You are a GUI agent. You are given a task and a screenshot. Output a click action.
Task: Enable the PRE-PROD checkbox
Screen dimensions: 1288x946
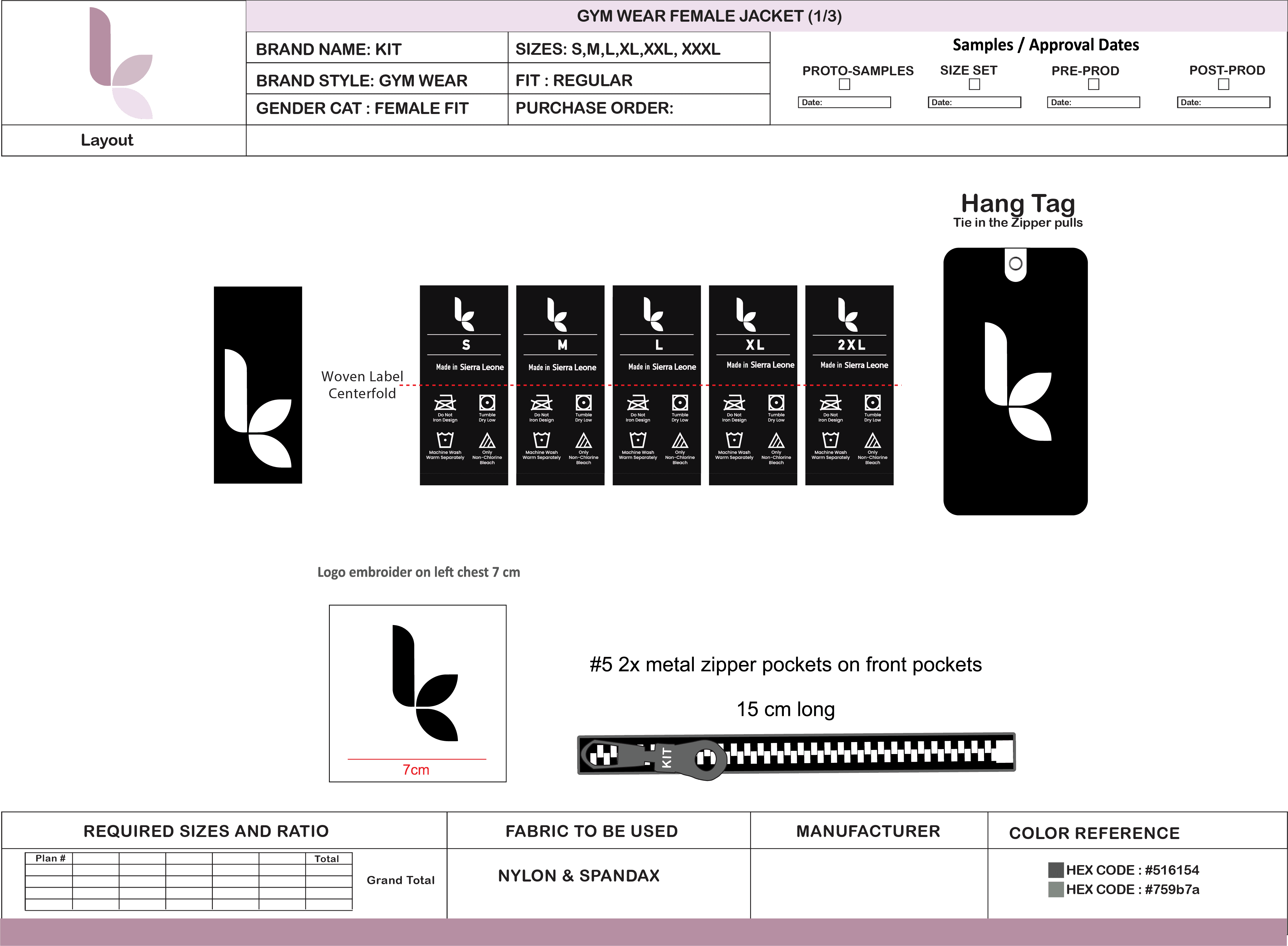[x=1093, y=85]
